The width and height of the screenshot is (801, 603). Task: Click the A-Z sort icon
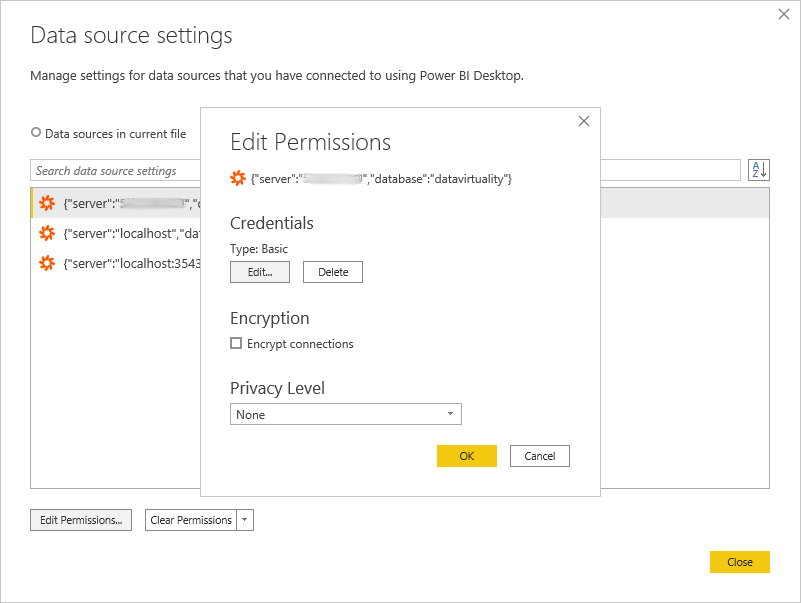pyautogui.click(x=758, y=170)
